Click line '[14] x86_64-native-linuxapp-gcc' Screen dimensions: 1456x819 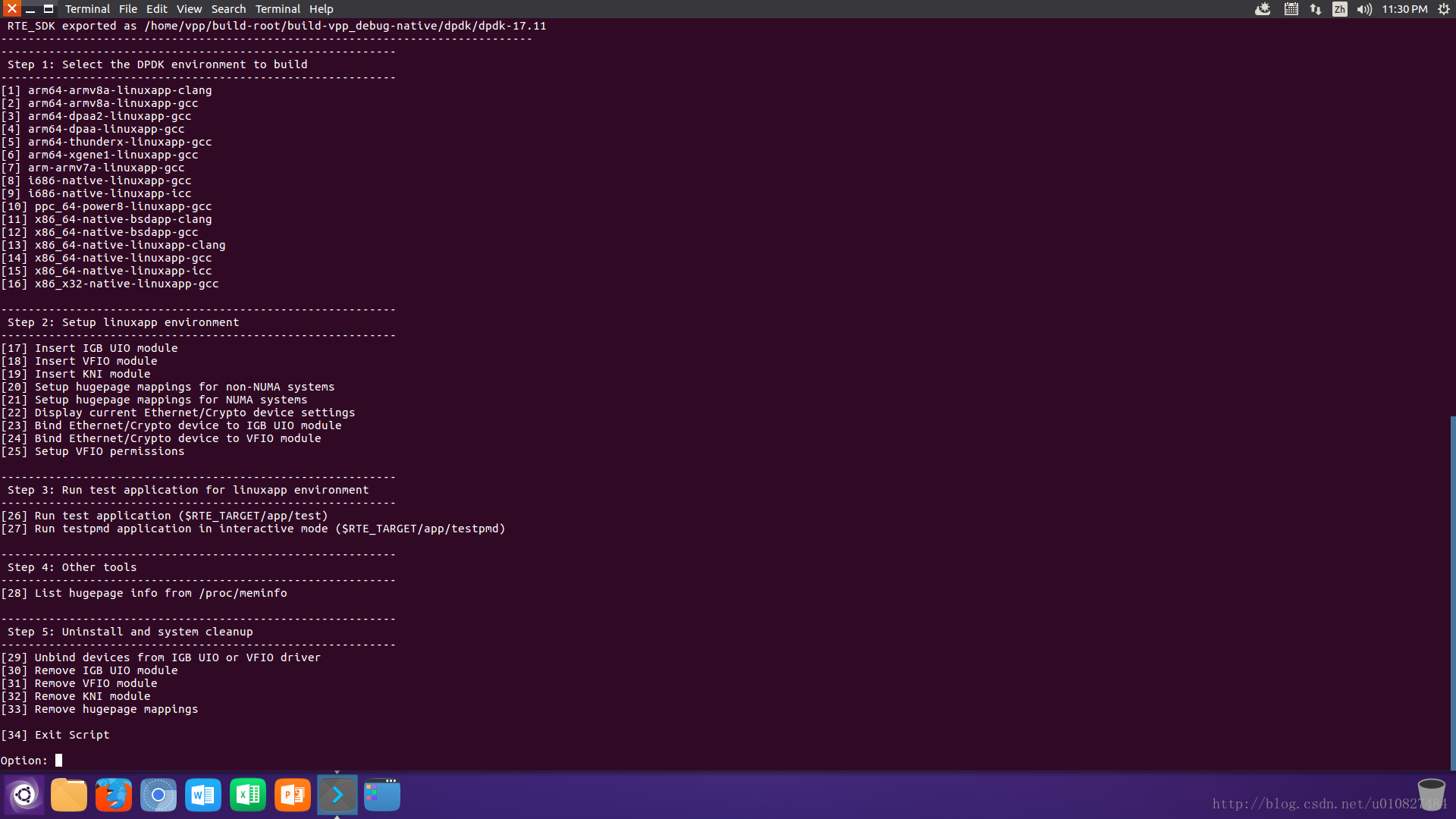click(106, 258)
